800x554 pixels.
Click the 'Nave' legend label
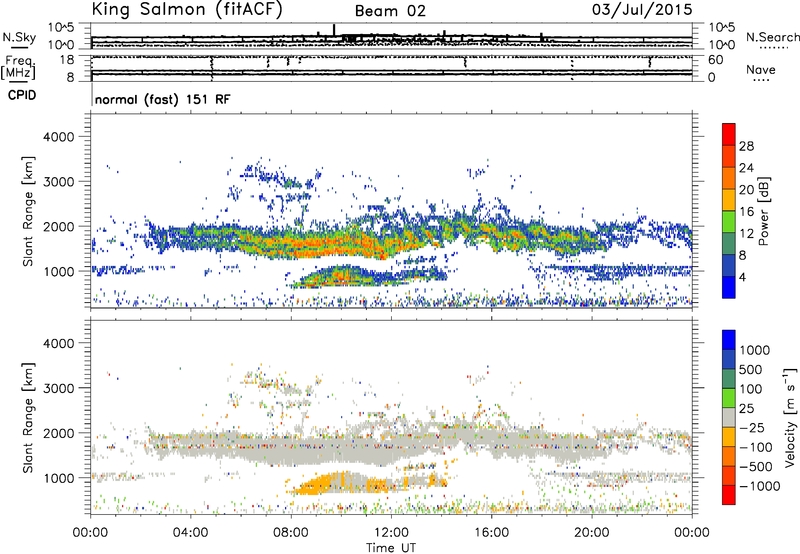760,70
